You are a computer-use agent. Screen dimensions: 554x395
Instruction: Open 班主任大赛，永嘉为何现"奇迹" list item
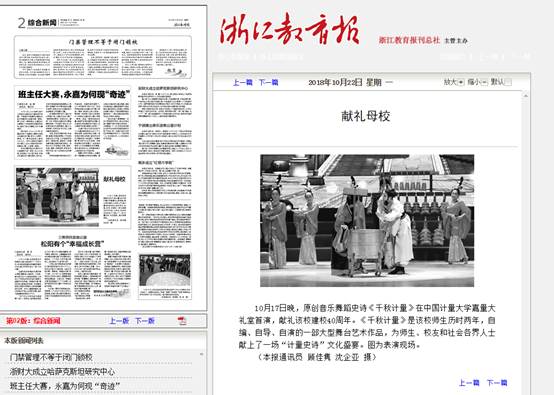[65, 386]
